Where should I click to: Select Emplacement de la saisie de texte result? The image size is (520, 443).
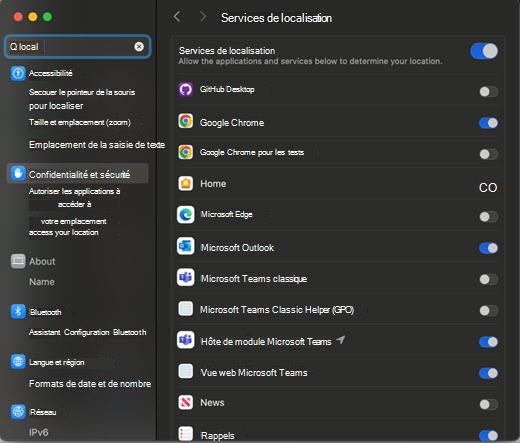97,145
